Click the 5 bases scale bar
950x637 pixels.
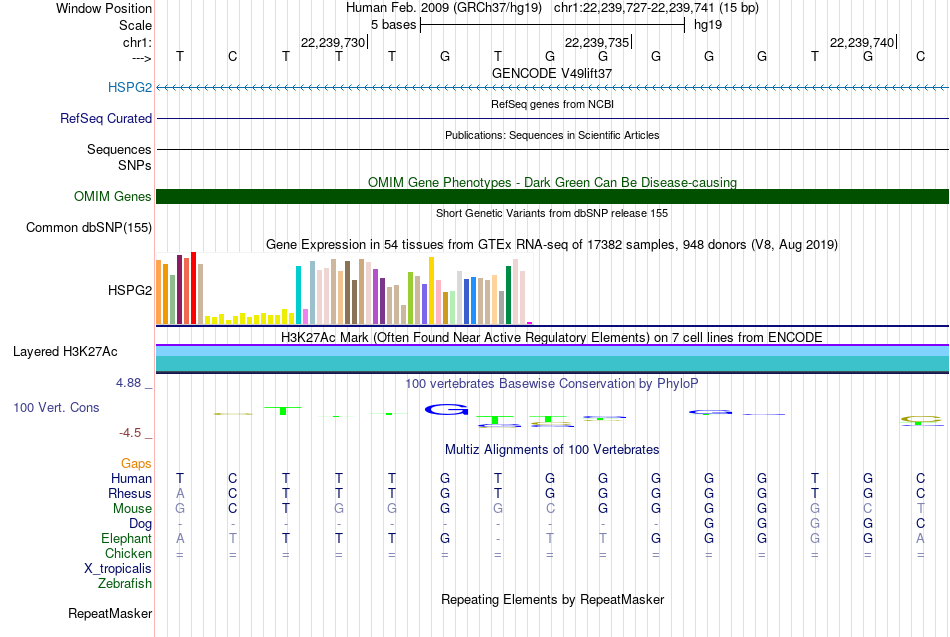click(x=552, y=24)
